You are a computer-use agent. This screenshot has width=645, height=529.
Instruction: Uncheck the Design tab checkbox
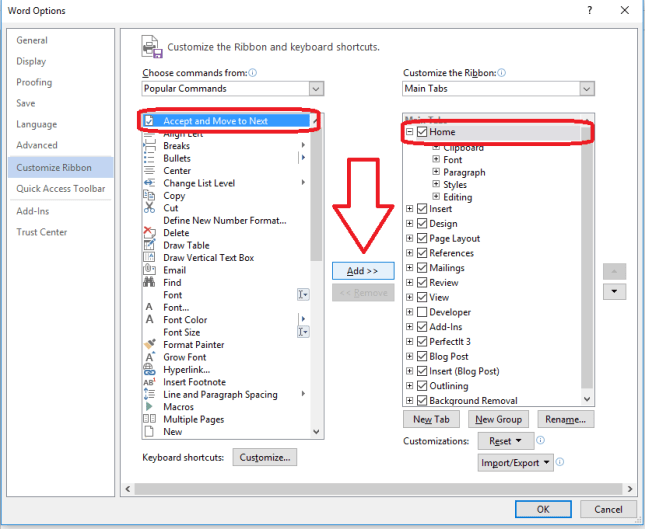(x=422, y=223)
